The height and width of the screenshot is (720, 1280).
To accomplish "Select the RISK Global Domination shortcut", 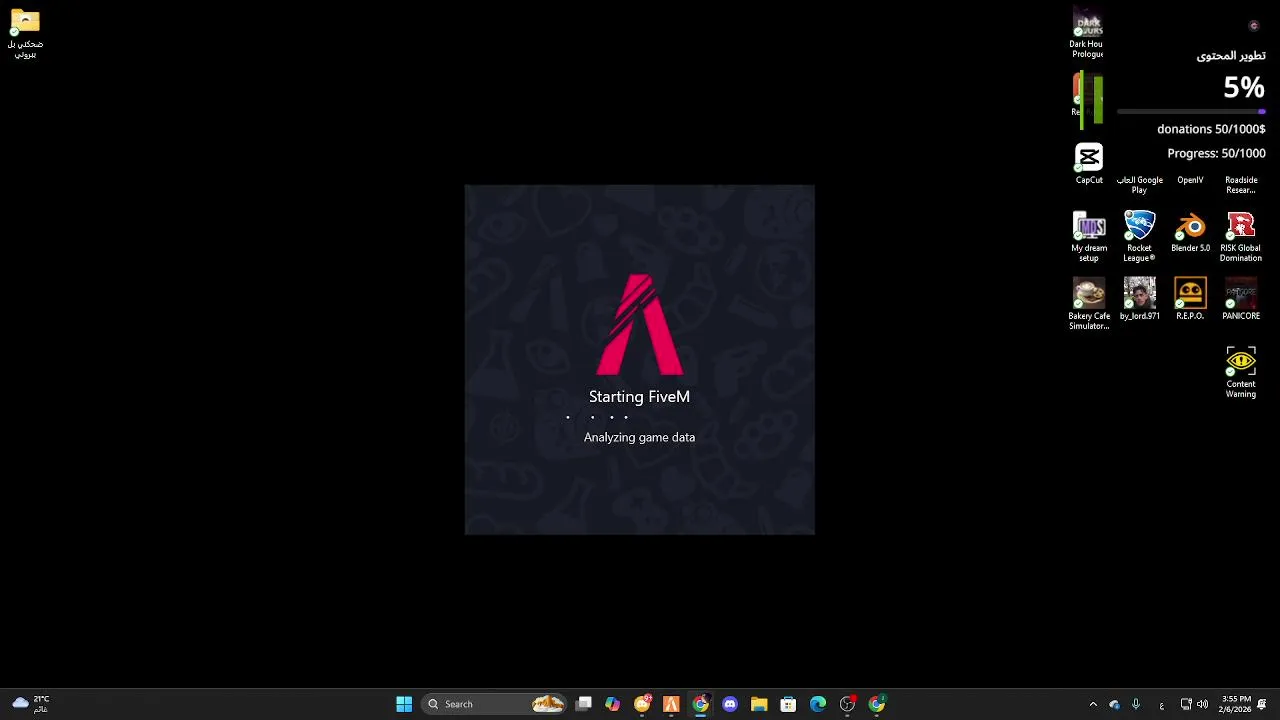I will pyautogui.click(x=1240, y=237).
